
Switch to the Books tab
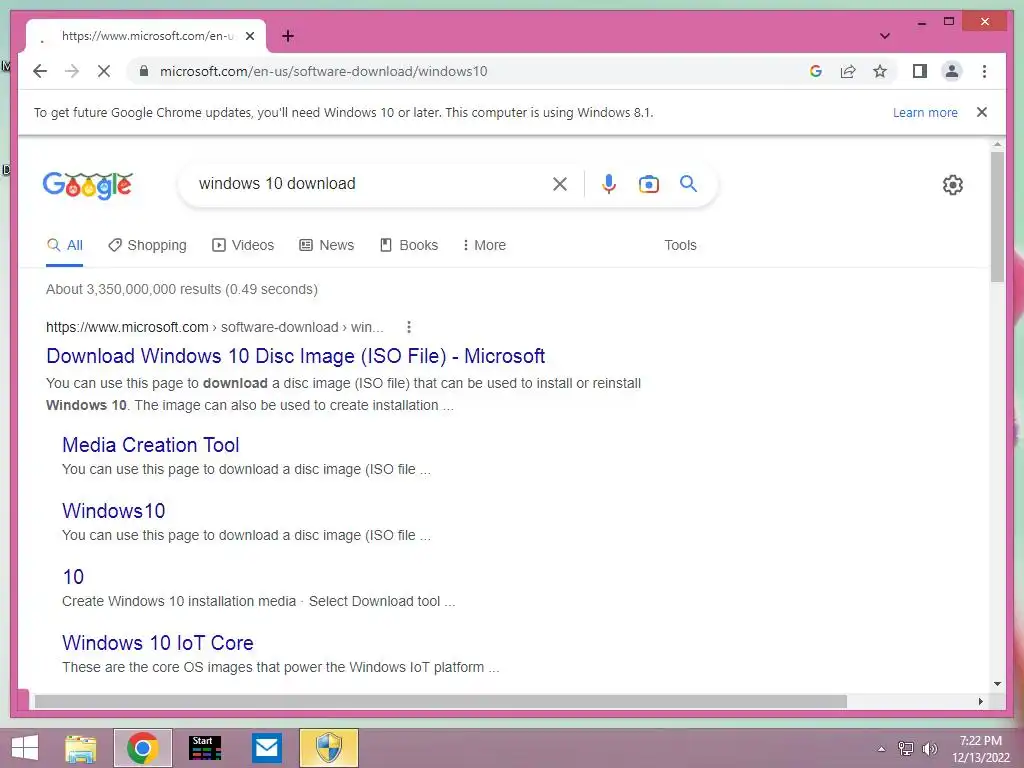coord(409,246)
